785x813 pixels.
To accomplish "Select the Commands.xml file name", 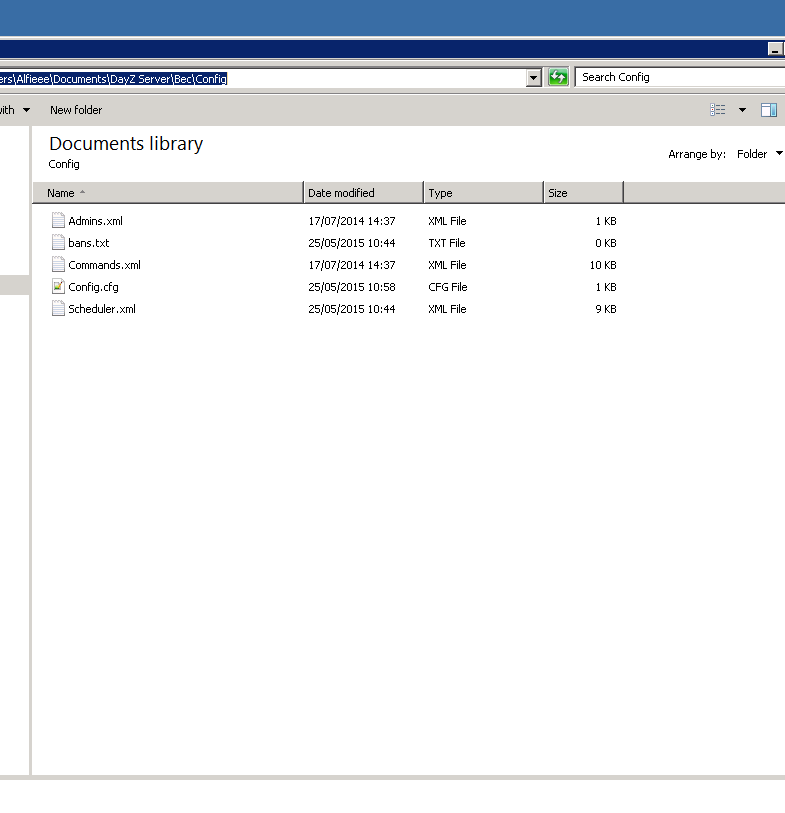I will [104, 265].
